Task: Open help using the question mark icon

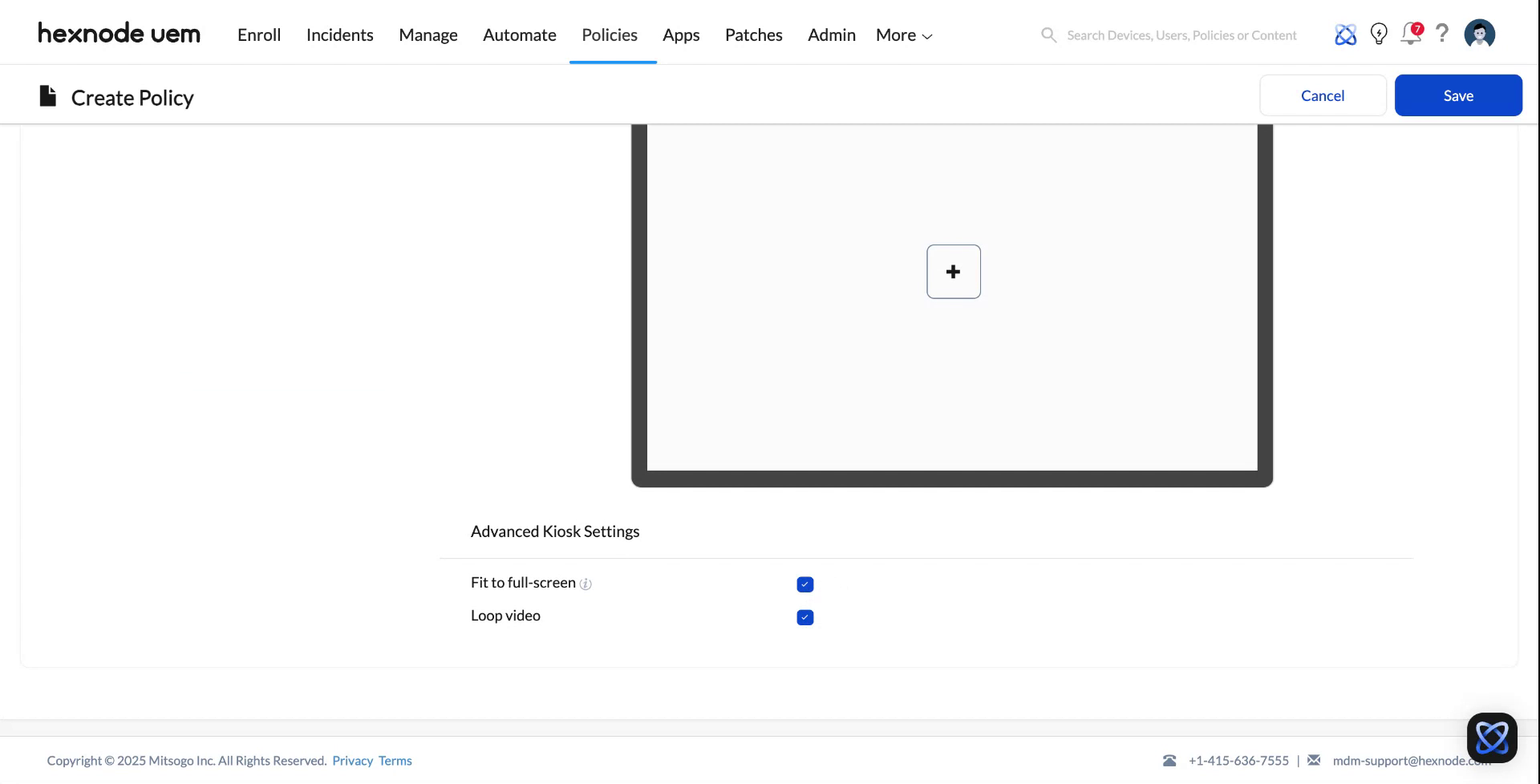Action: [x=1442, y=34]
